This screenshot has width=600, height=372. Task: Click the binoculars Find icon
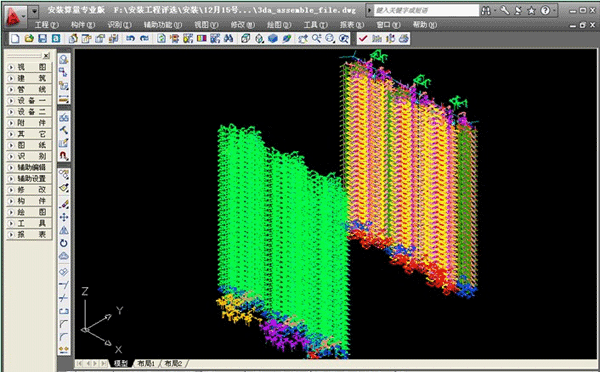pos(228,38)
